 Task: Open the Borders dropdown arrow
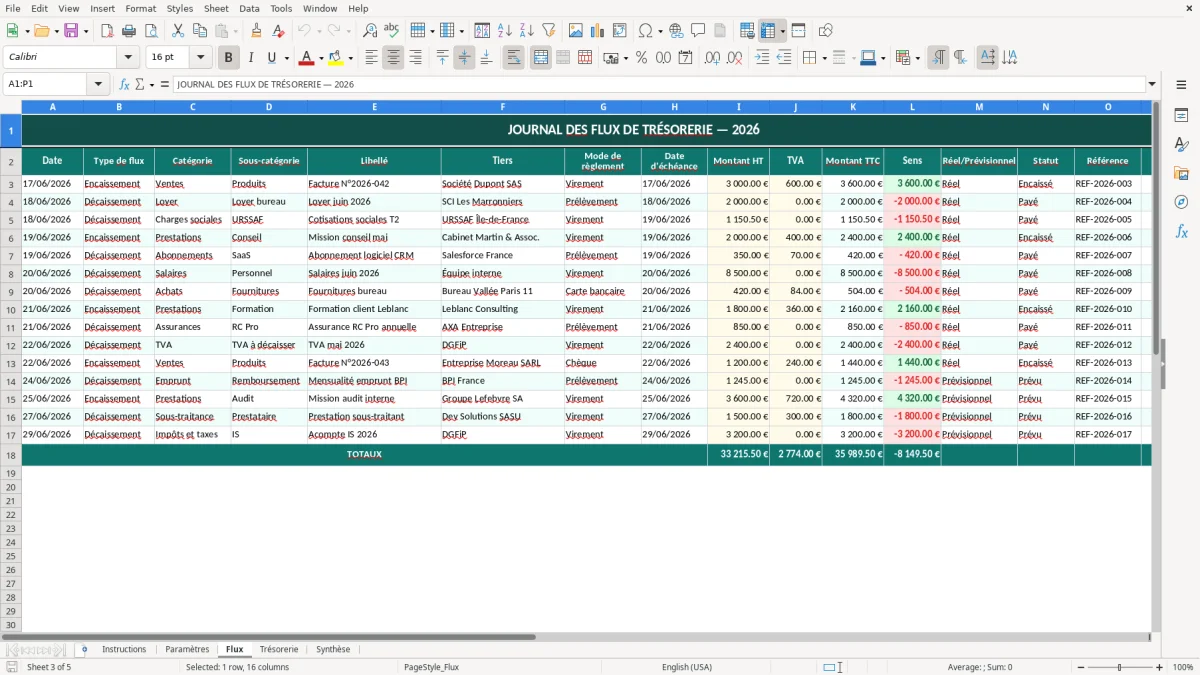[824, 58]
